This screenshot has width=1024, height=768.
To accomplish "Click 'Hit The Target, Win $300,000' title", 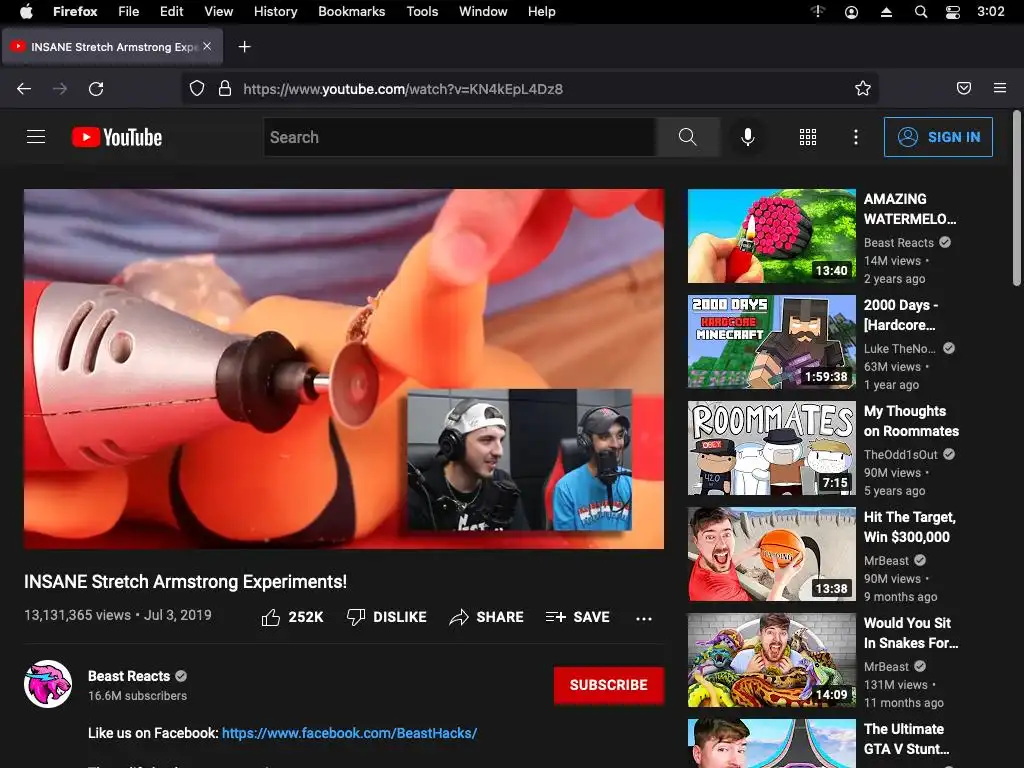I will (910, 527).
